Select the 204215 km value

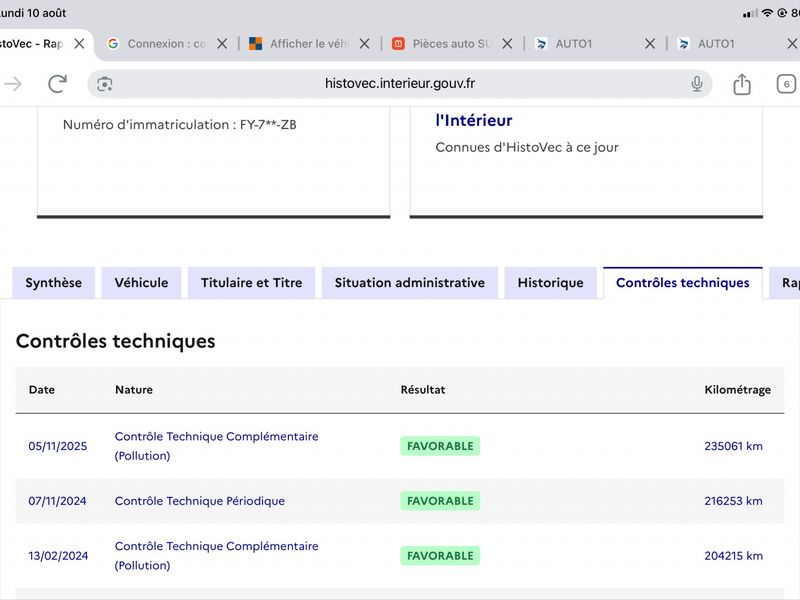tap(734, 556)
